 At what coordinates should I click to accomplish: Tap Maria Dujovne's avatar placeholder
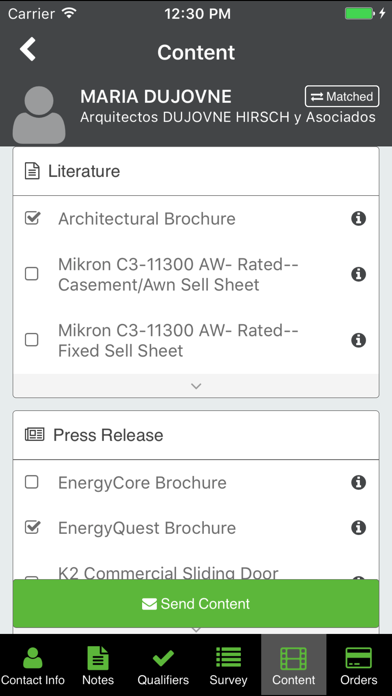coord(39,115)
